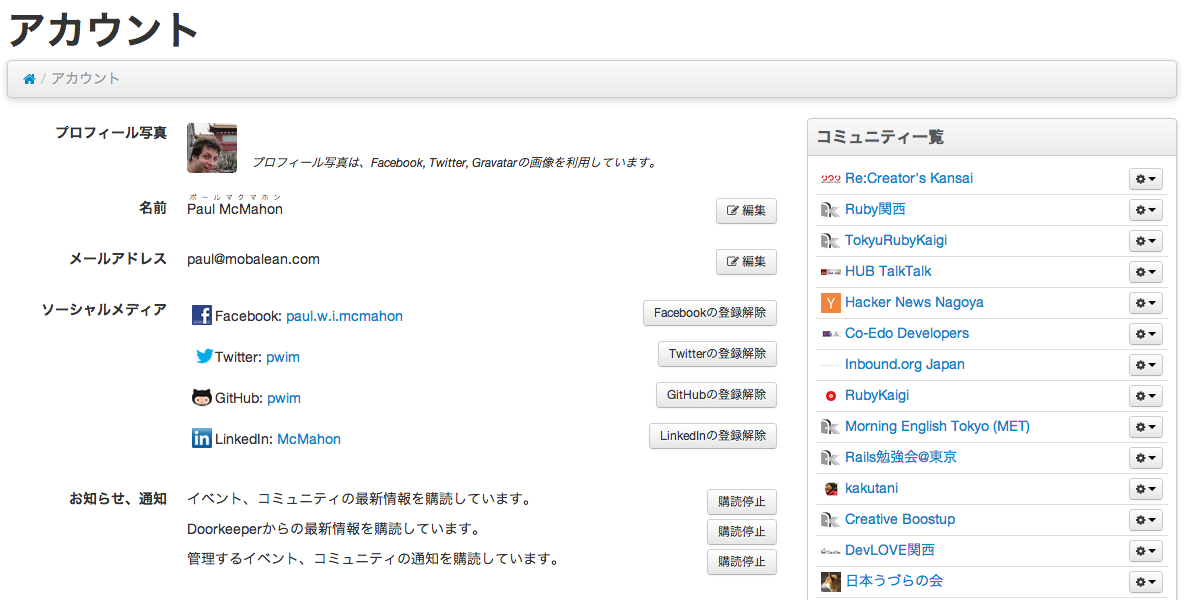Image resolution: width=1188 pixels, height=600 pixels.
Task: Open gear dropdown for RubyKaigi
Action: [1146, 396]
